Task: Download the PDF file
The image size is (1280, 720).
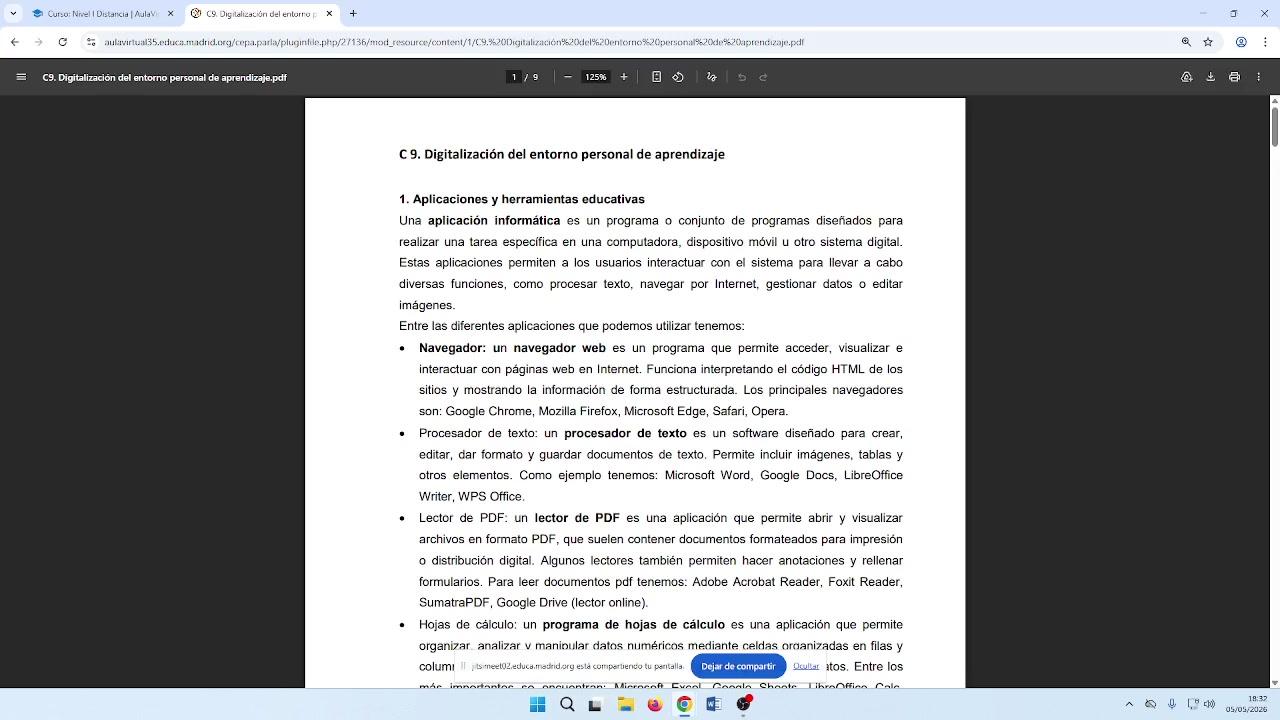Action: [x=1211, y=77]
